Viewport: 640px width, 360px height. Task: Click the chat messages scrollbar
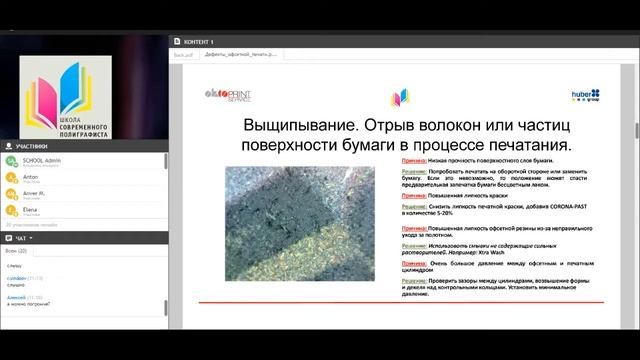click(166, 308)
